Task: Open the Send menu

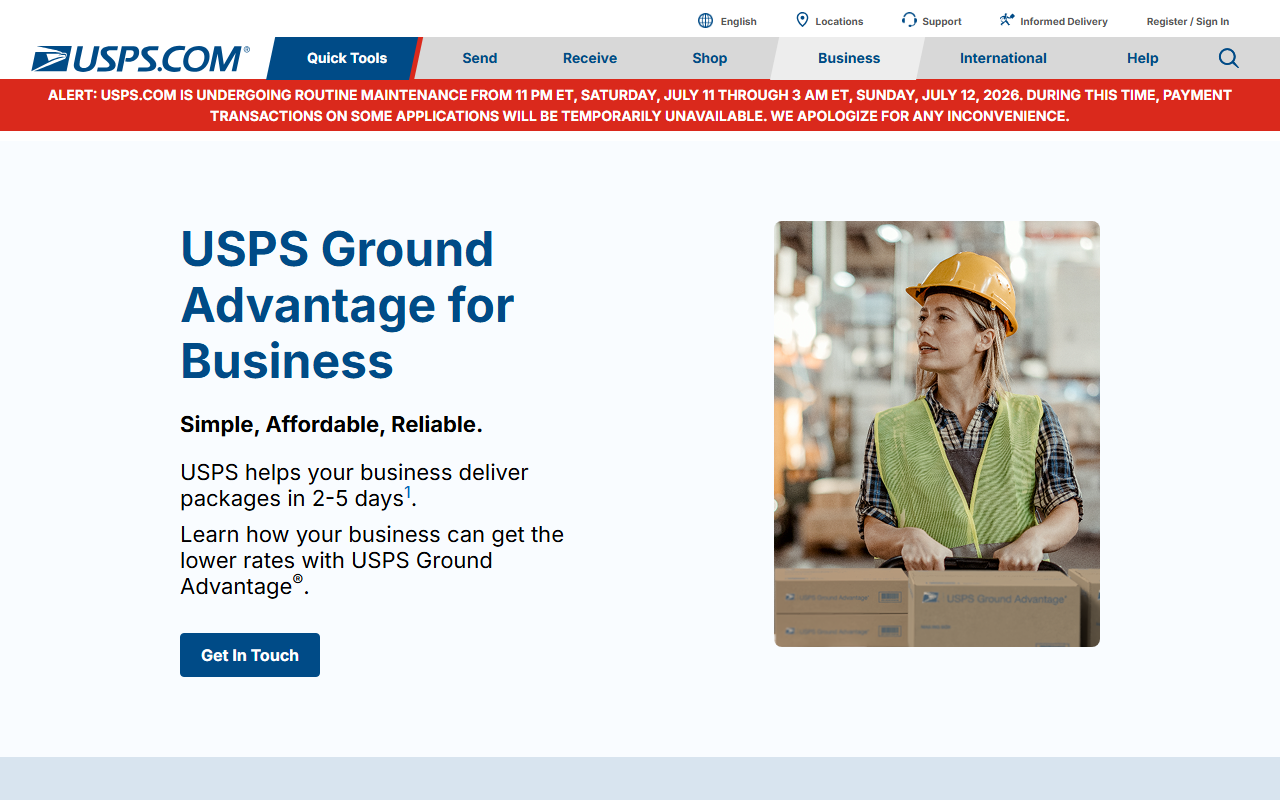Action: [x=480, y=58]
